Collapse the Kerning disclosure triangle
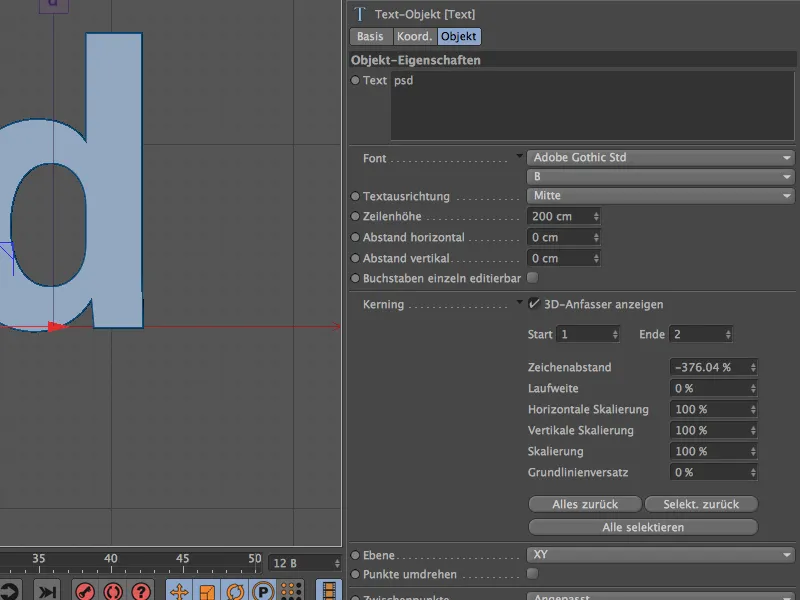The width and height of the screenshot is (800, 600). (519, 302)
